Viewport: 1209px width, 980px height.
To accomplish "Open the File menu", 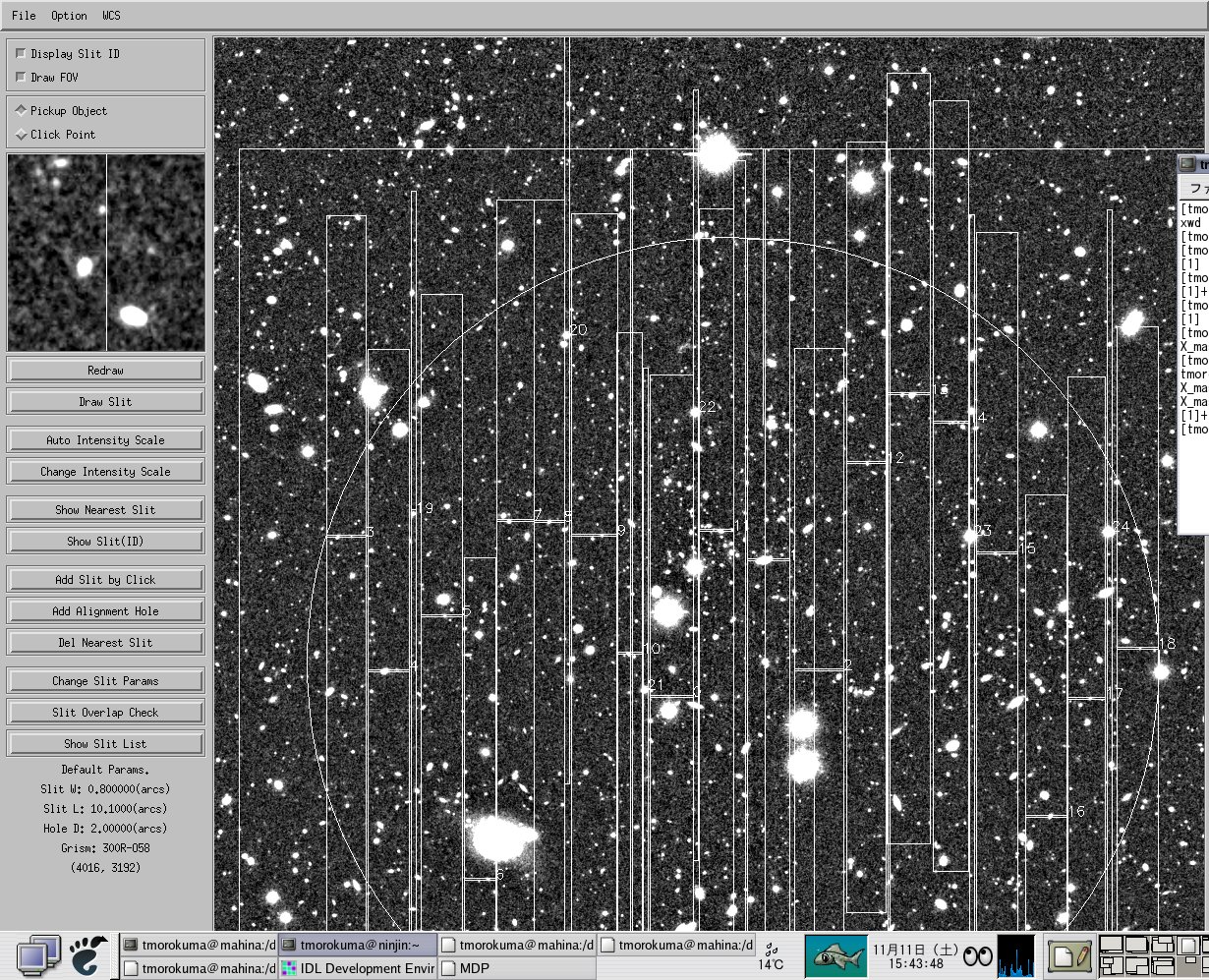I will (24, 16).
